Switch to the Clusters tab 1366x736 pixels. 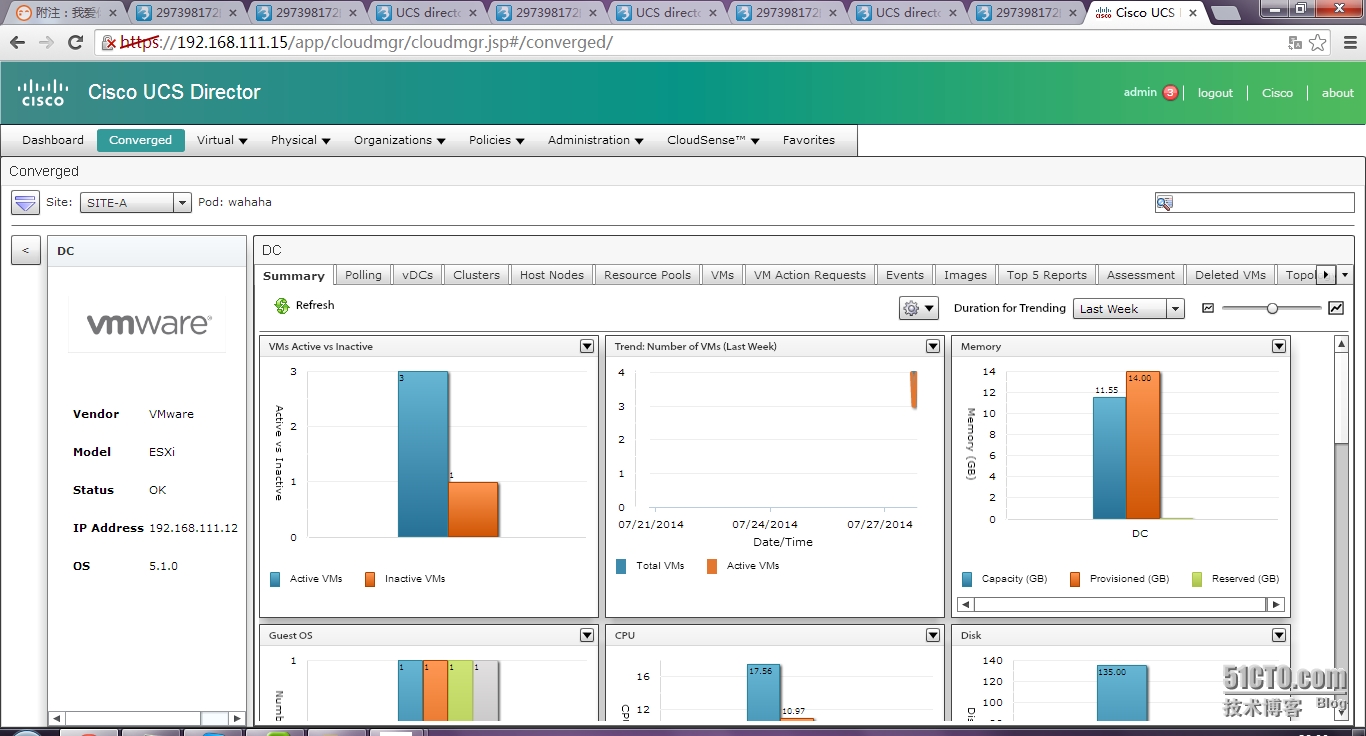pos(476,275)
